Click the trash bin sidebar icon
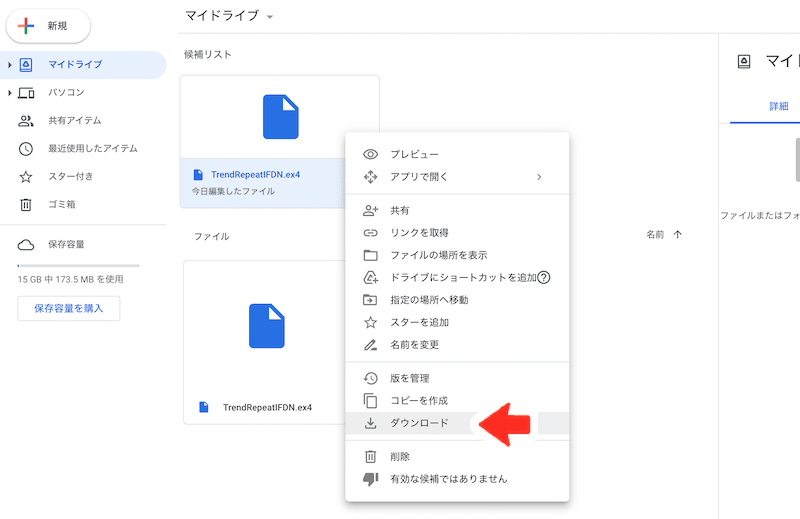 click(x=26, y=205)
